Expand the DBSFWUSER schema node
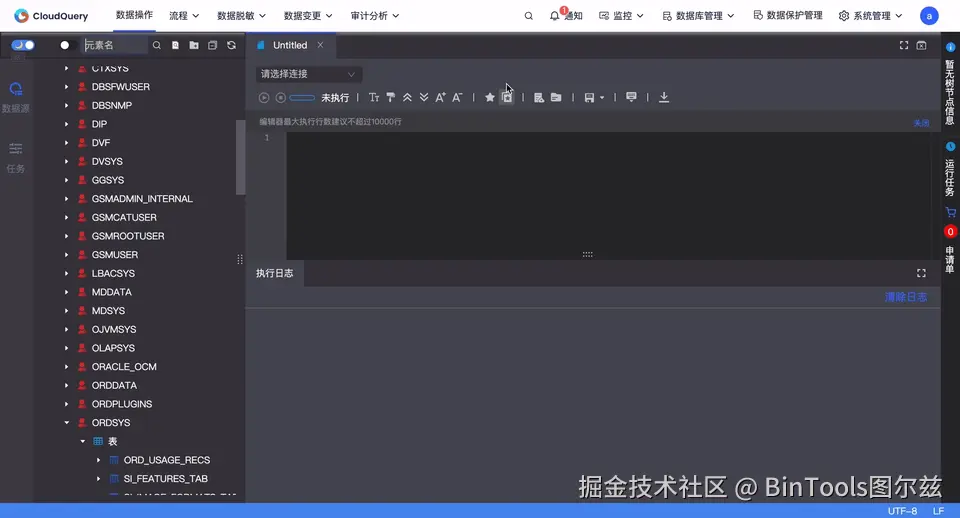 click(67, 87)
